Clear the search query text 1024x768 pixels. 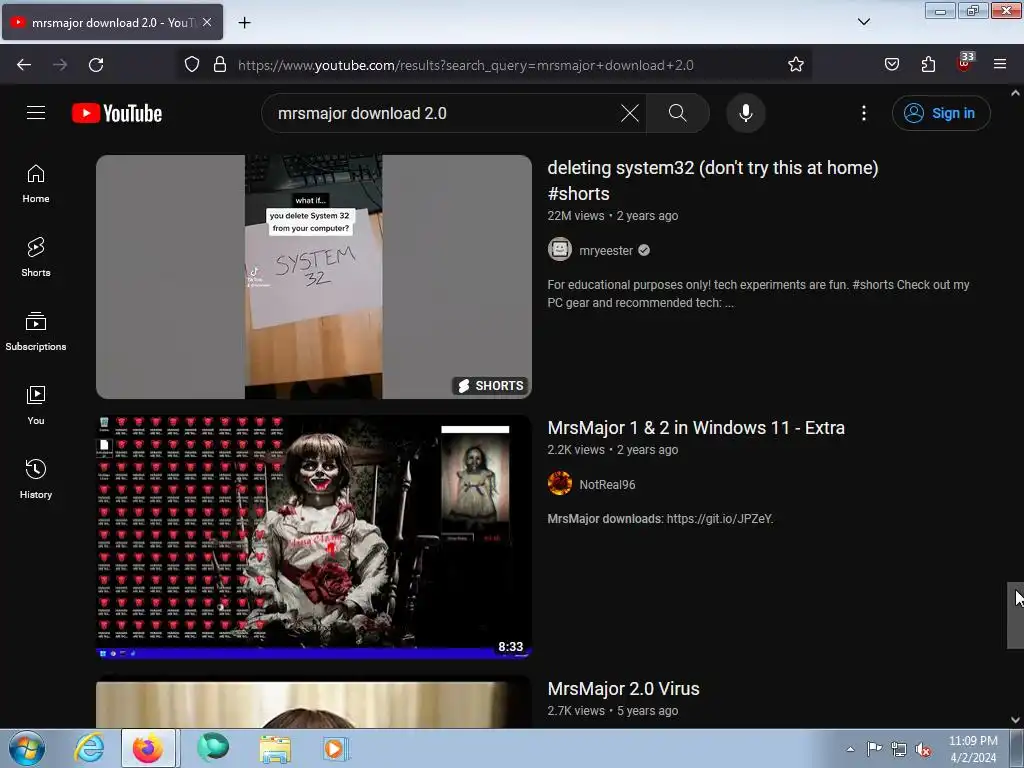630,113
